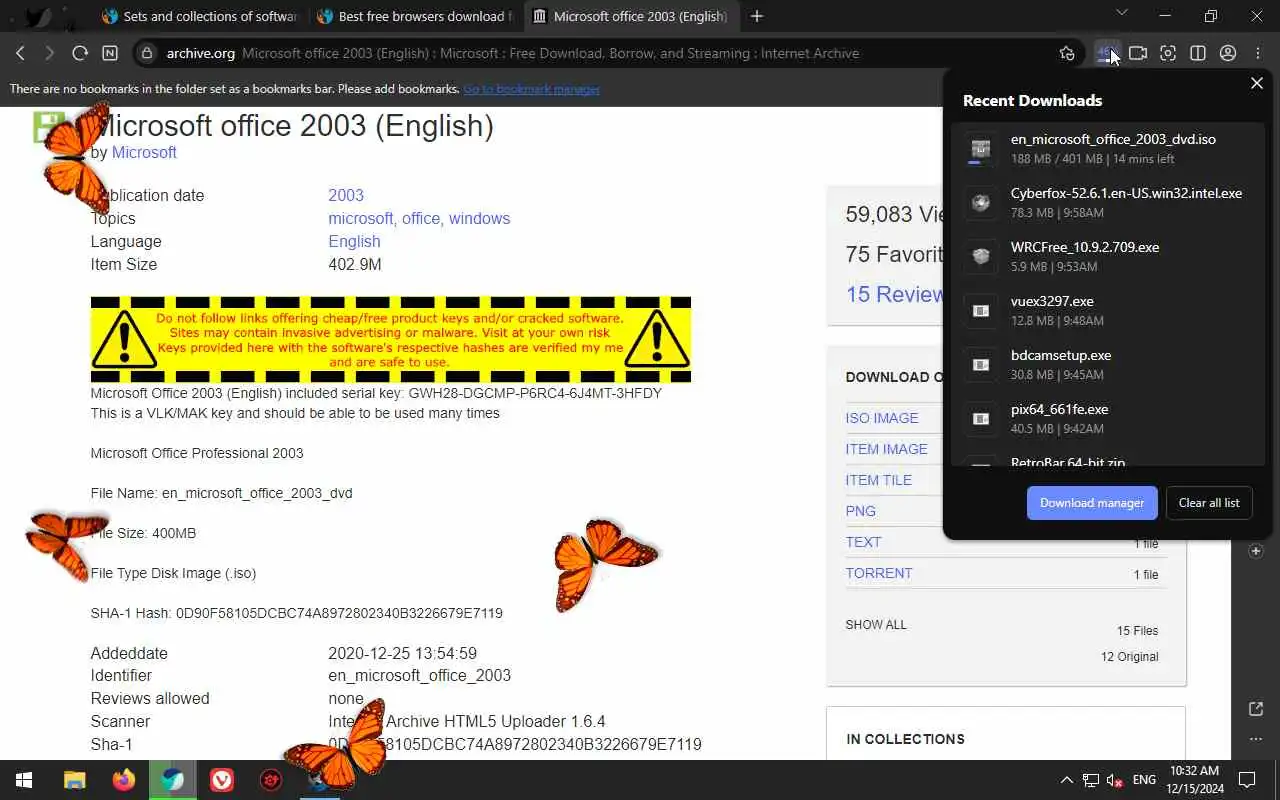
Task: Switch to Best free browsers download tab
Action: pyautogui.click(x=415, y=16)
